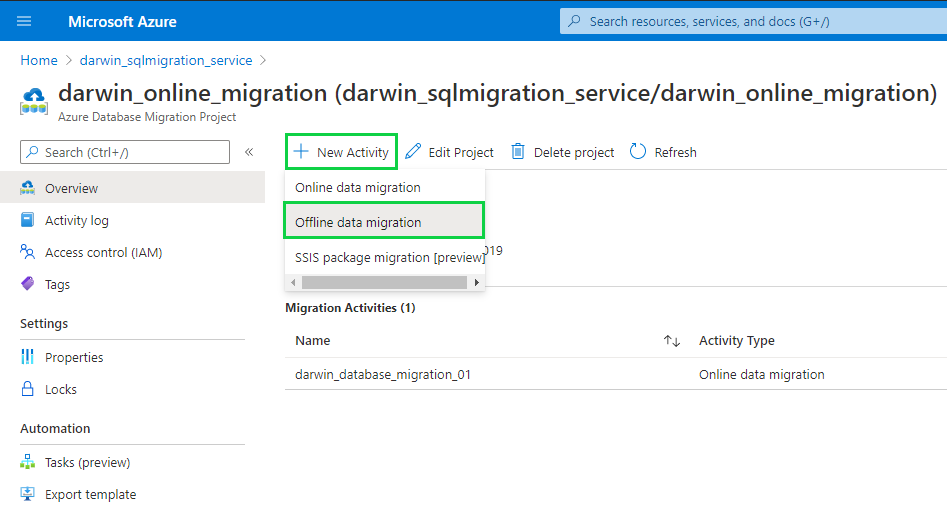
Task: Click the left arrow of the menu scrollbar
Action: [293, 282]
